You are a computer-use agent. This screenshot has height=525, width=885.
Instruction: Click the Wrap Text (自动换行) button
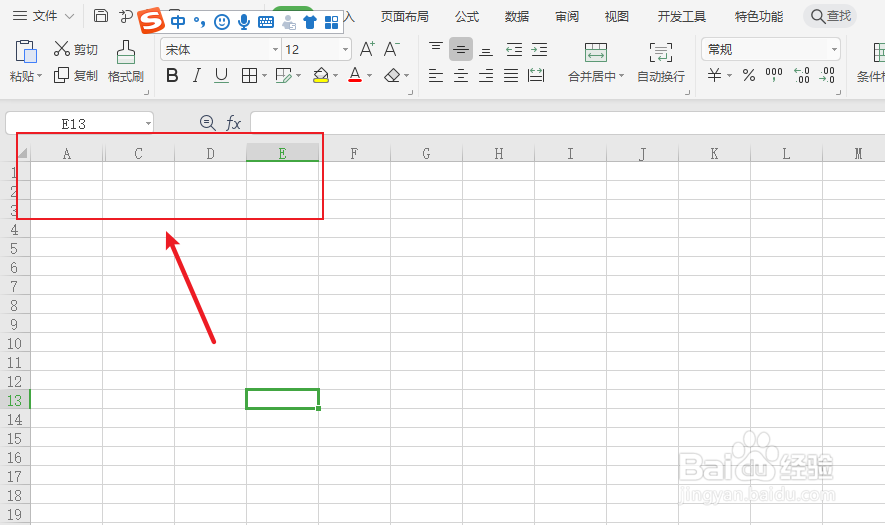click(x=661, y=62)
